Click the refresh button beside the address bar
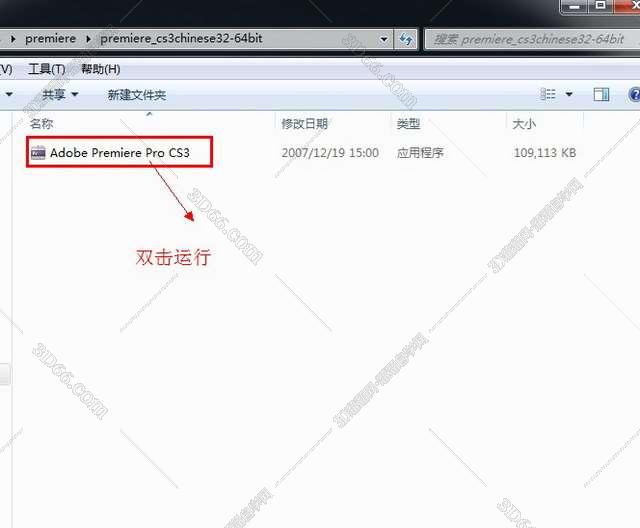This screenshot has width=640, height=528. (x=407, y=40)
